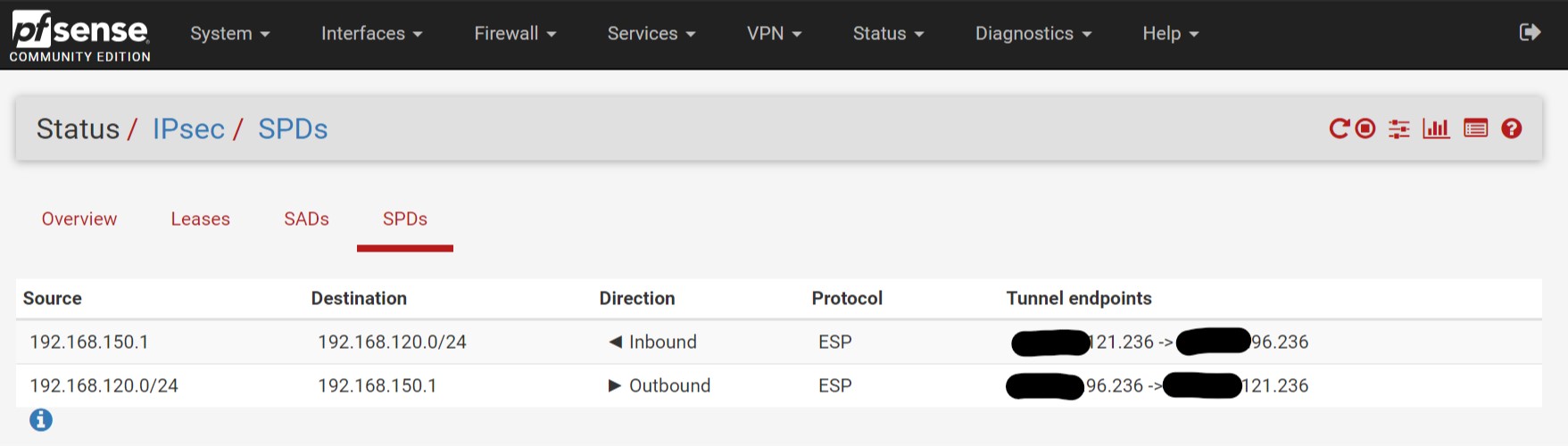This screenshot has width=1568, height=446.
Task: Open the Diagnostics menu
Action: click(x=1033, y=34)
